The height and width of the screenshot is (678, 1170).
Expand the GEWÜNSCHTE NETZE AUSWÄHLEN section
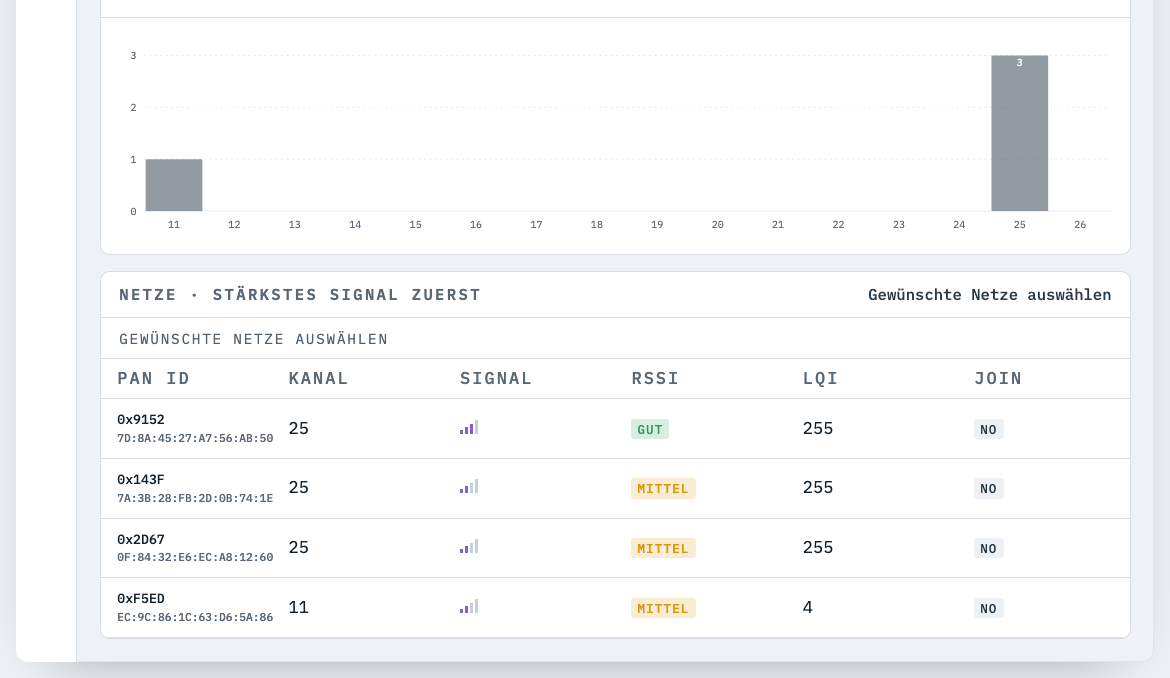253,339
